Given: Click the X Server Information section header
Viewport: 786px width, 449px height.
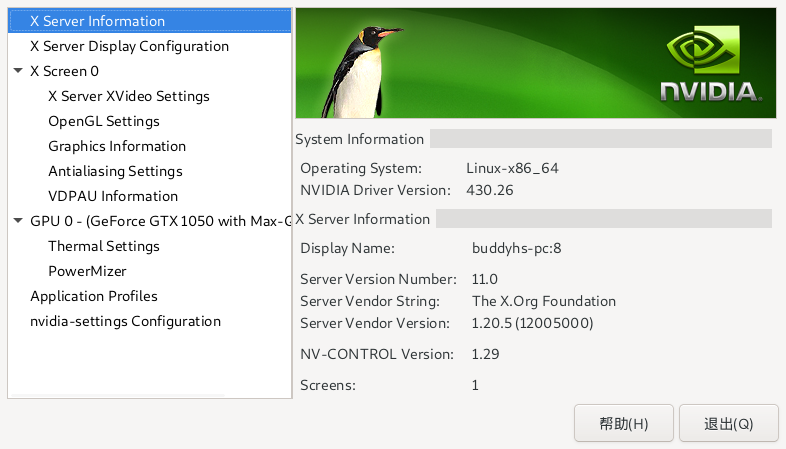Looking at the screenshot, I should pos(362,219).
